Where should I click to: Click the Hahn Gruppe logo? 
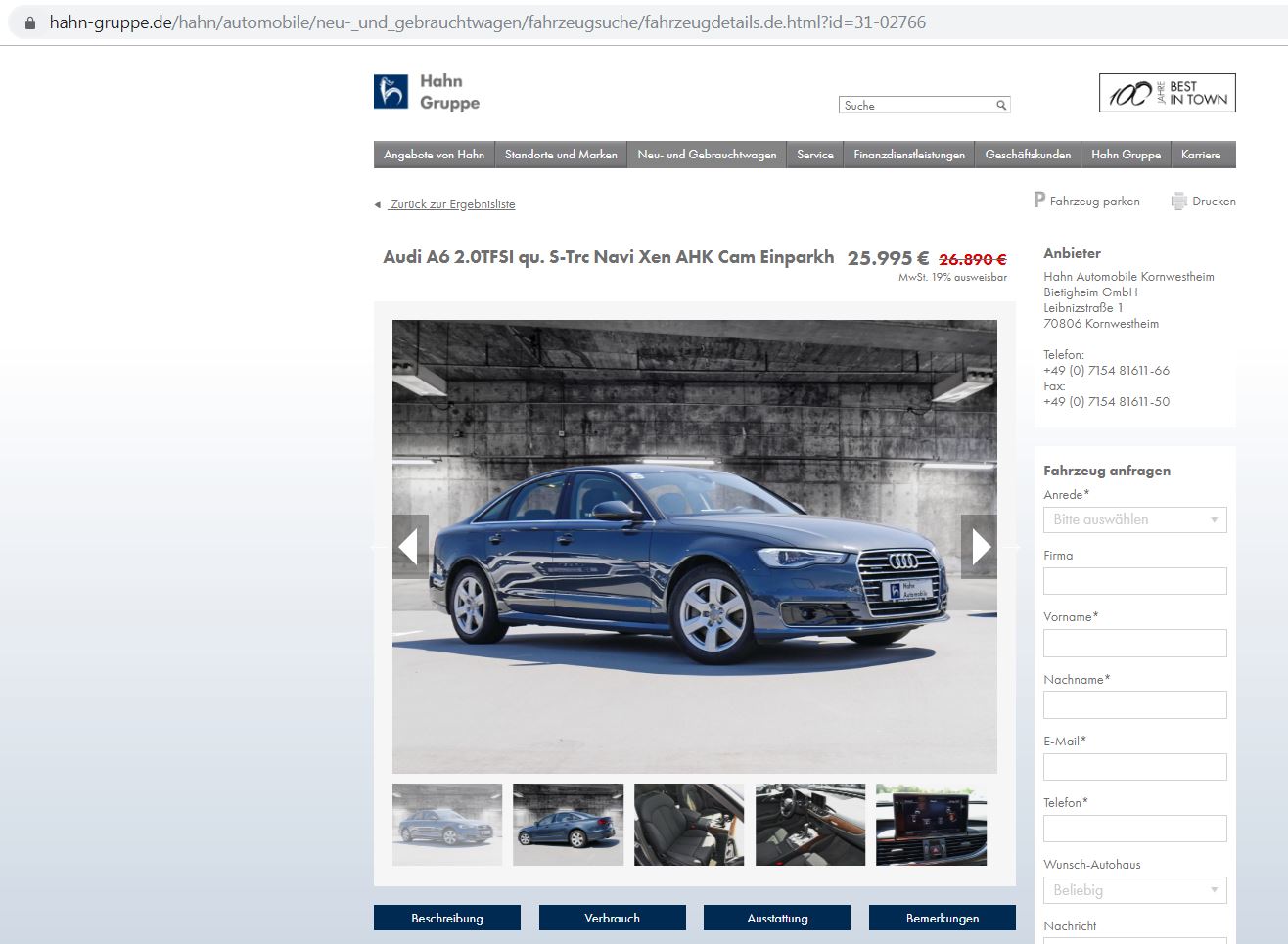pos(427,92)
